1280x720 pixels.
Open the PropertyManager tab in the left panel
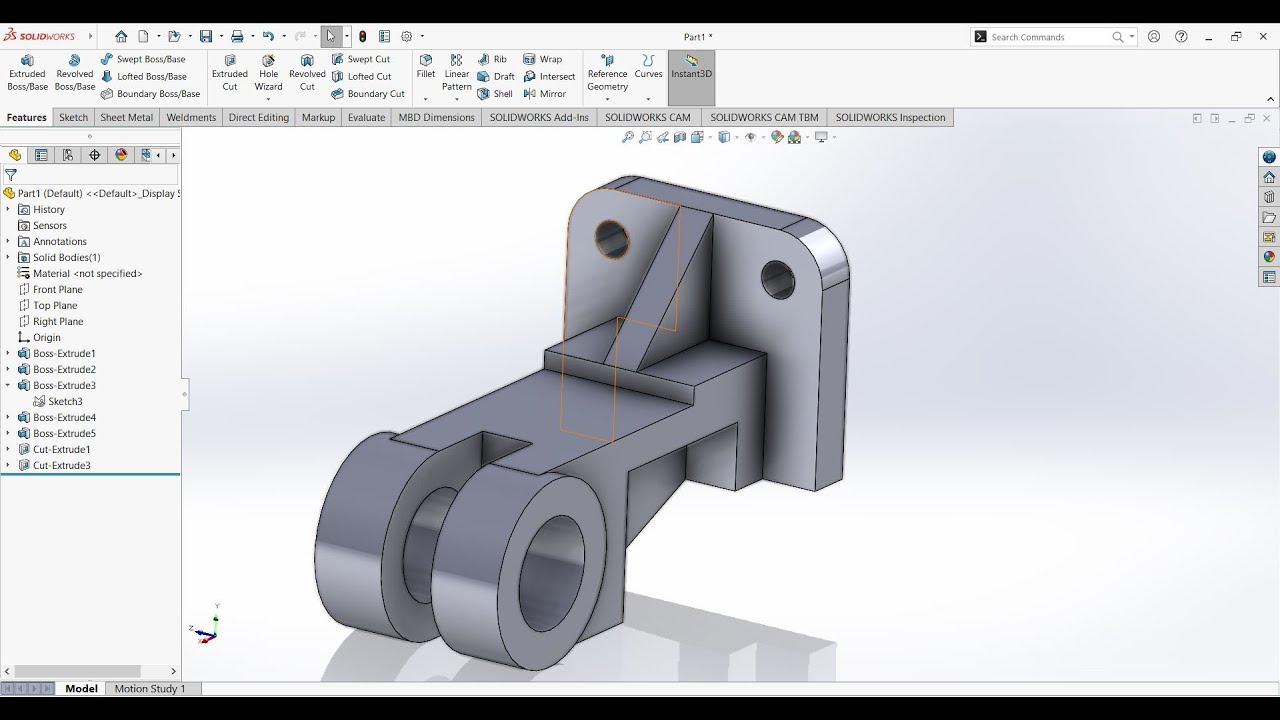click(x=41, y=155)
